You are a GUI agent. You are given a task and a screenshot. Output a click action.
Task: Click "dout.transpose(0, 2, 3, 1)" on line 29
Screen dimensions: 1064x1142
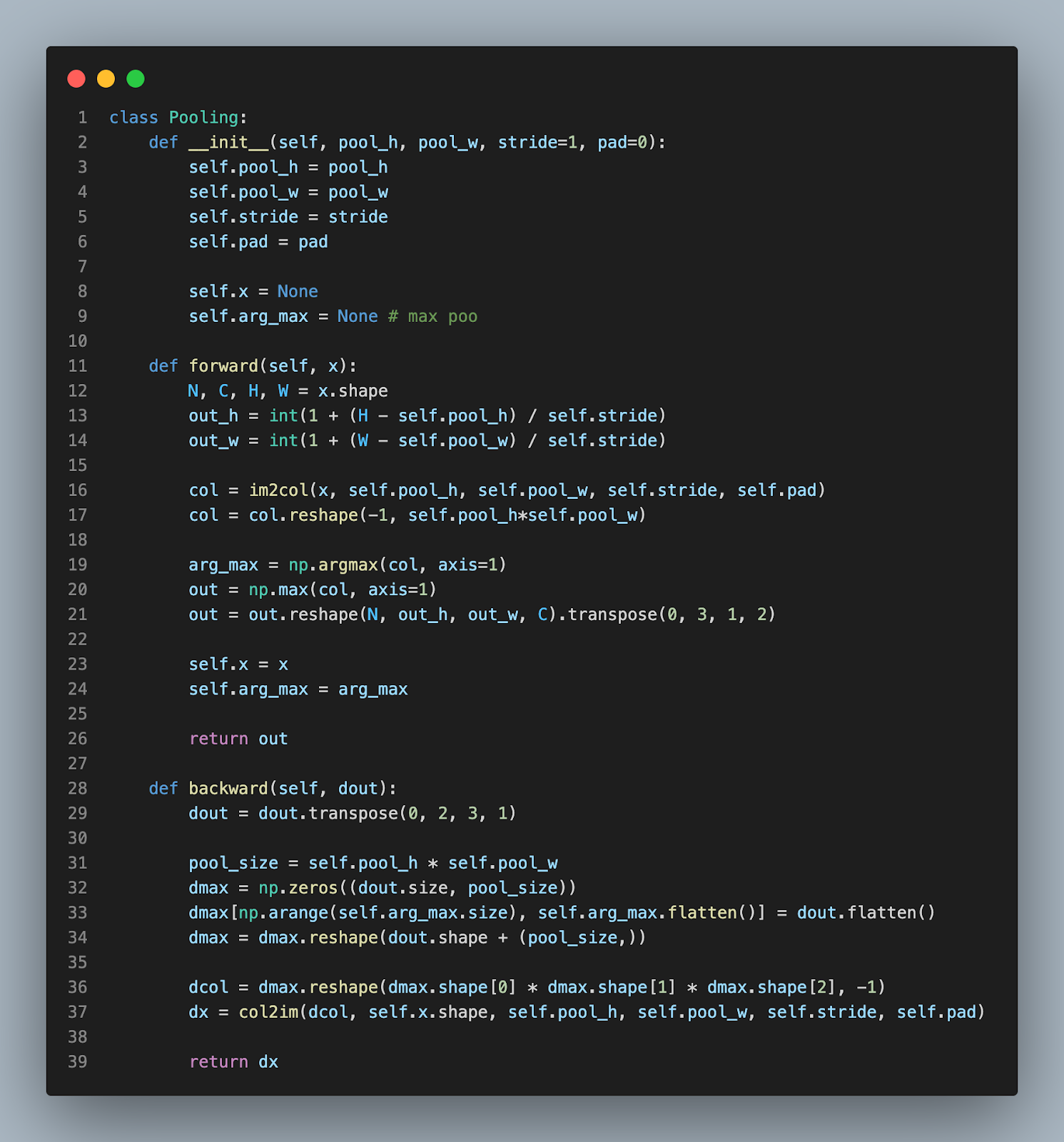click(387, 814)
